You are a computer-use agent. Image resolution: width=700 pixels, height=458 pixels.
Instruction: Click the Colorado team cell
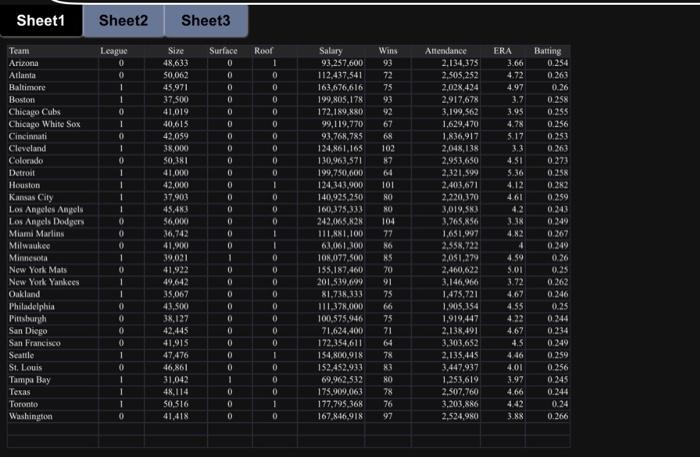[53, 160]
